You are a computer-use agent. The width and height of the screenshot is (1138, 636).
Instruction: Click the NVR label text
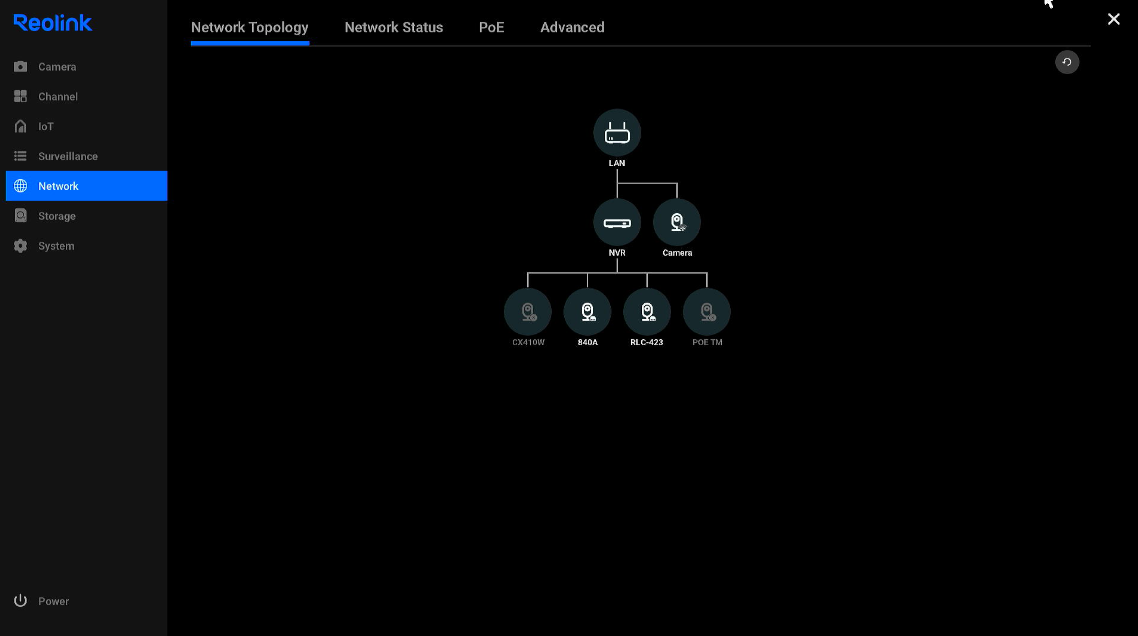point(617,253)
